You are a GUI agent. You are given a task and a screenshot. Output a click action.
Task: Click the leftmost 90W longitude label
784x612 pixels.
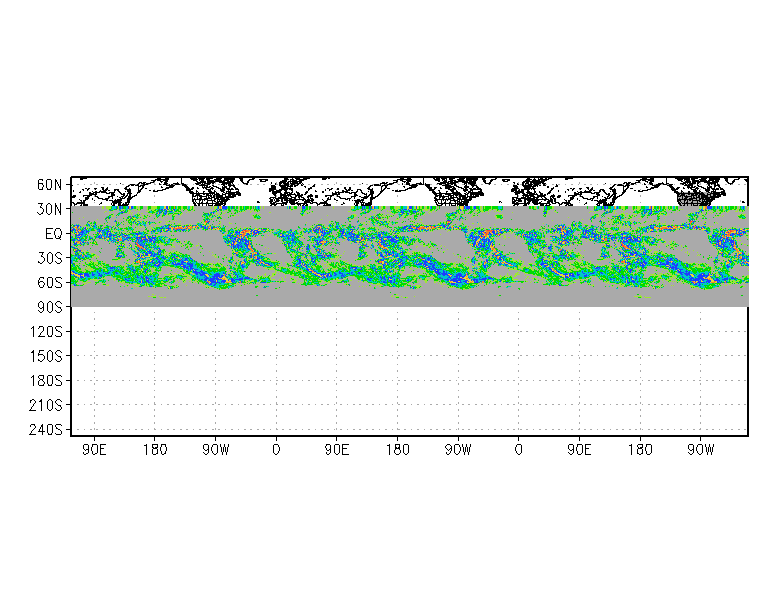click(216, 450)
